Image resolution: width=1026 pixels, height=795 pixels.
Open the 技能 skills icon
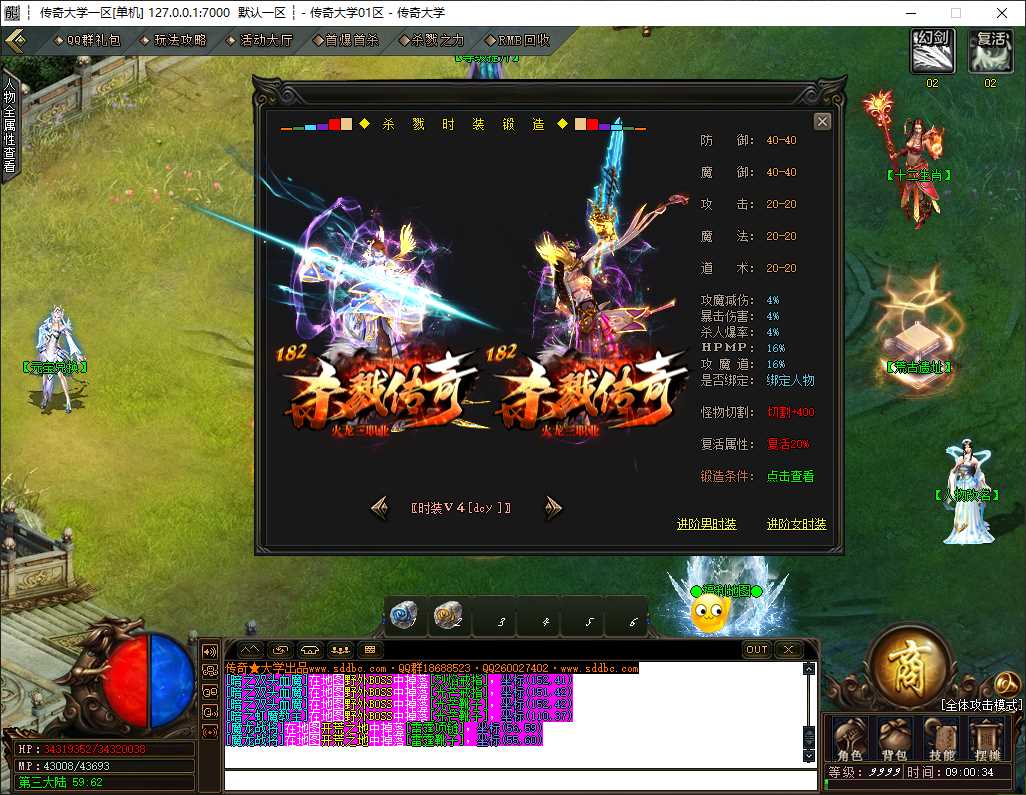(x=942, y=738)
